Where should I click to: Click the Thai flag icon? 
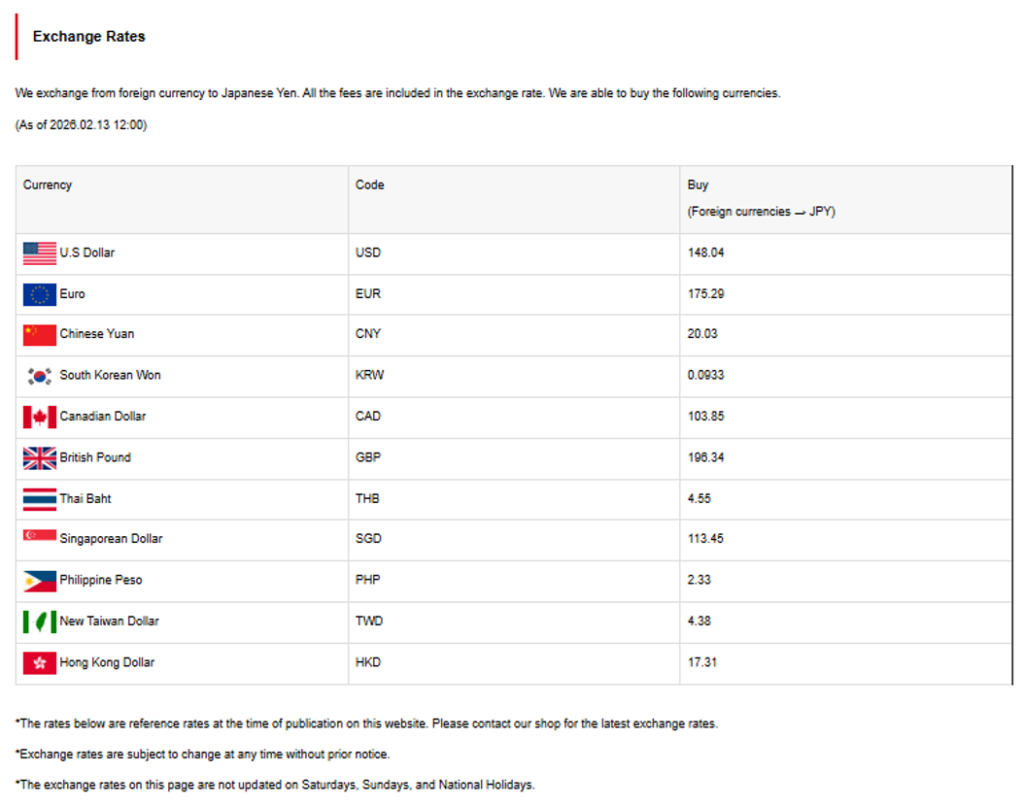(40, 499)
